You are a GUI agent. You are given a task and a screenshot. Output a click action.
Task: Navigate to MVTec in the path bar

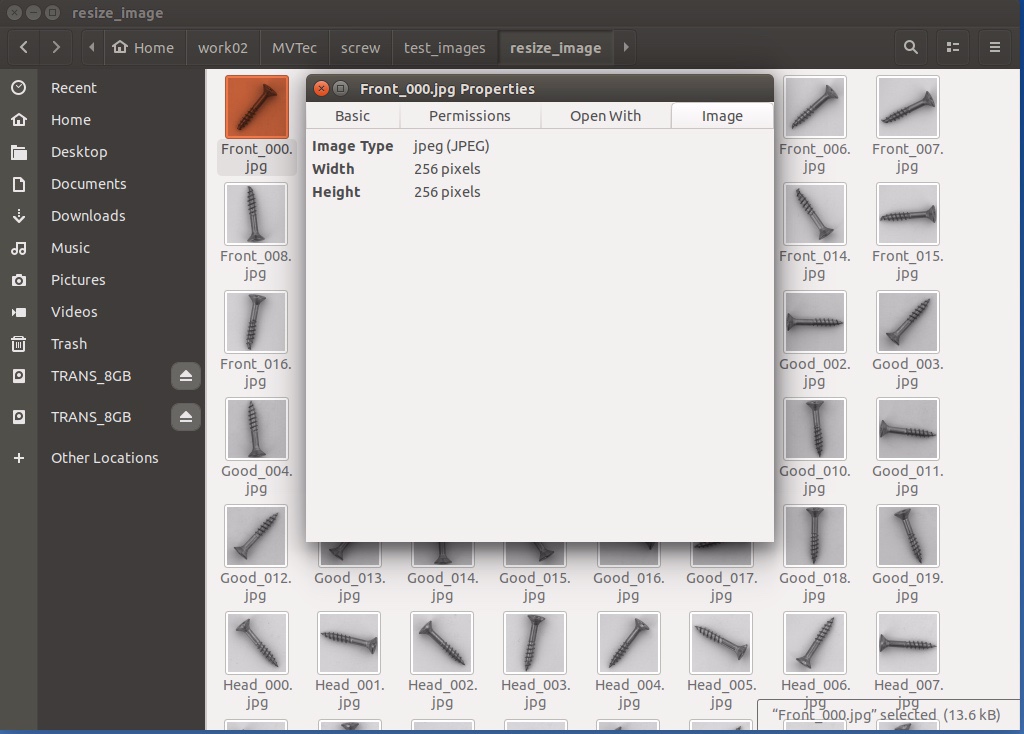(294, 47)
